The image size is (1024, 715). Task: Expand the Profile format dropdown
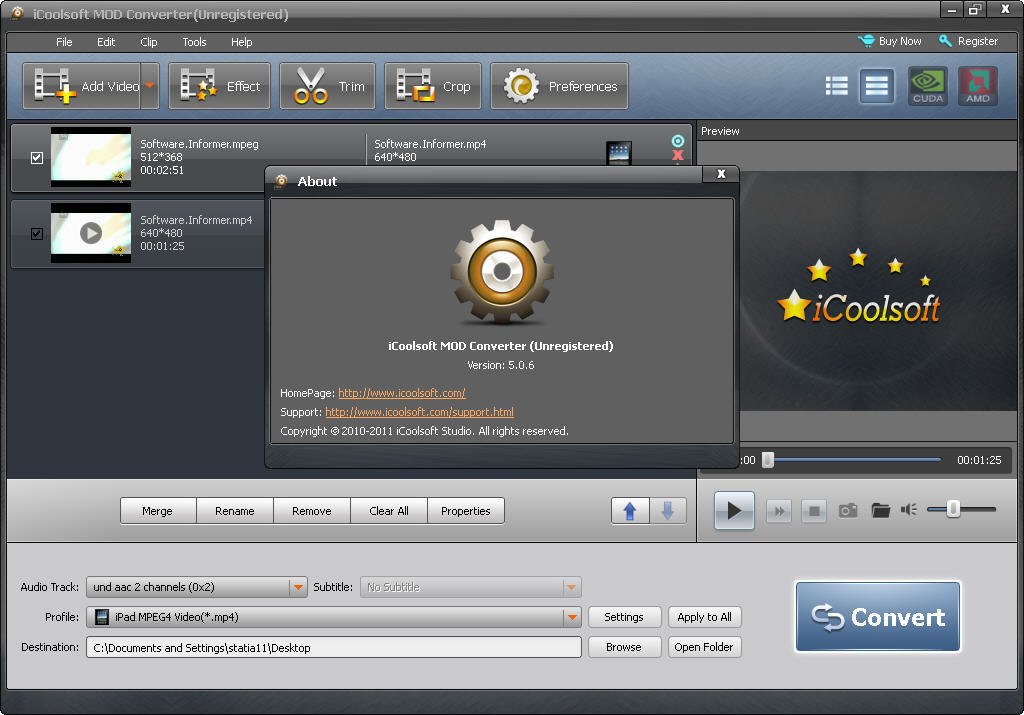point(571,617)
